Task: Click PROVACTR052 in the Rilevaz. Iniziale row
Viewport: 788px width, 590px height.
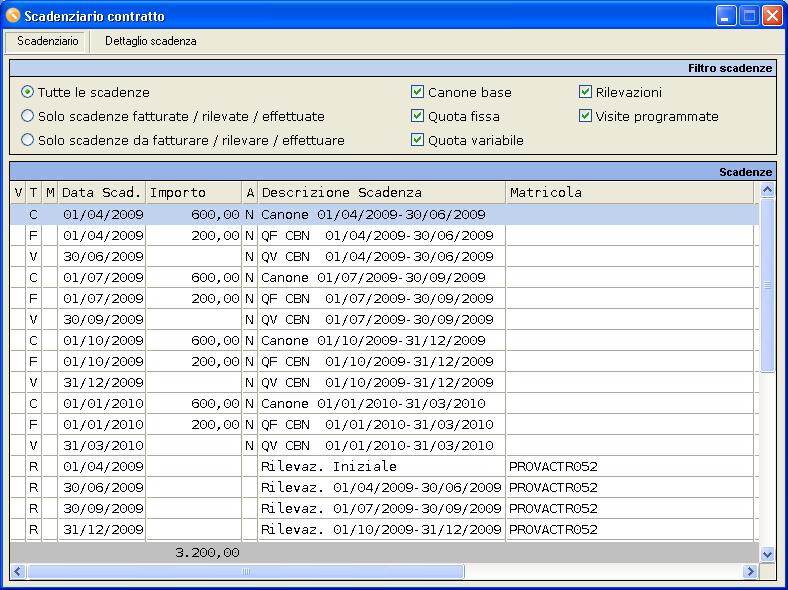Action: (553, 467)
